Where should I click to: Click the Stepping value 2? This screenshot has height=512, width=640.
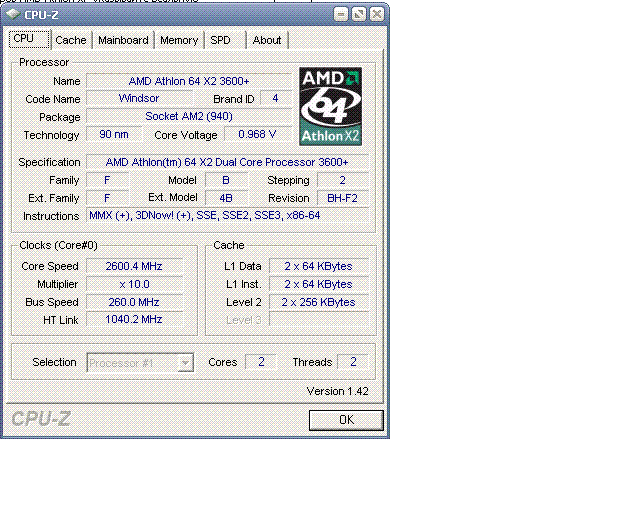point(342,180)
